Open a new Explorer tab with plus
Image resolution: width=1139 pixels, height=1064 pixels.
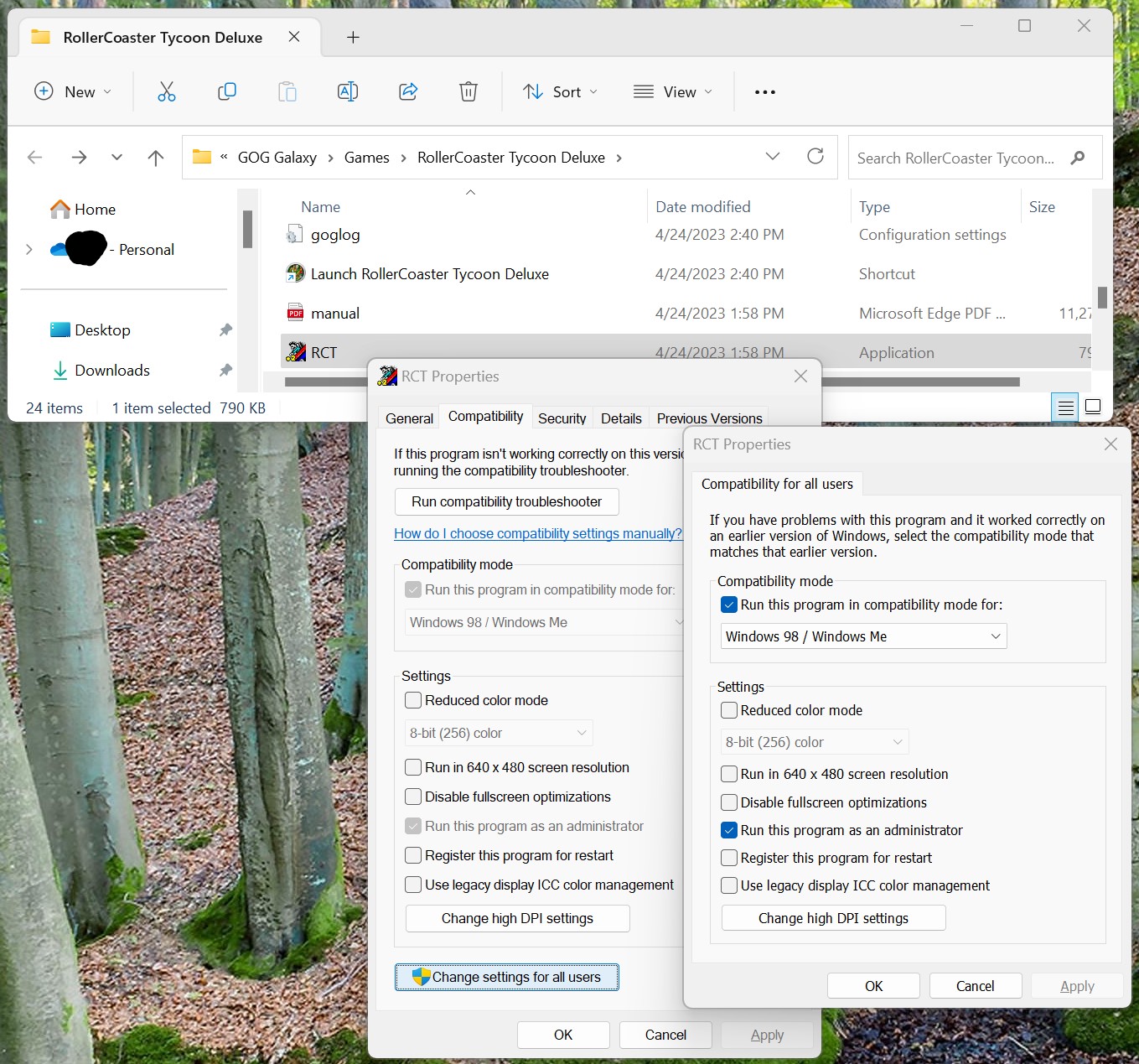pyautogui.click(x=353, y=37)
